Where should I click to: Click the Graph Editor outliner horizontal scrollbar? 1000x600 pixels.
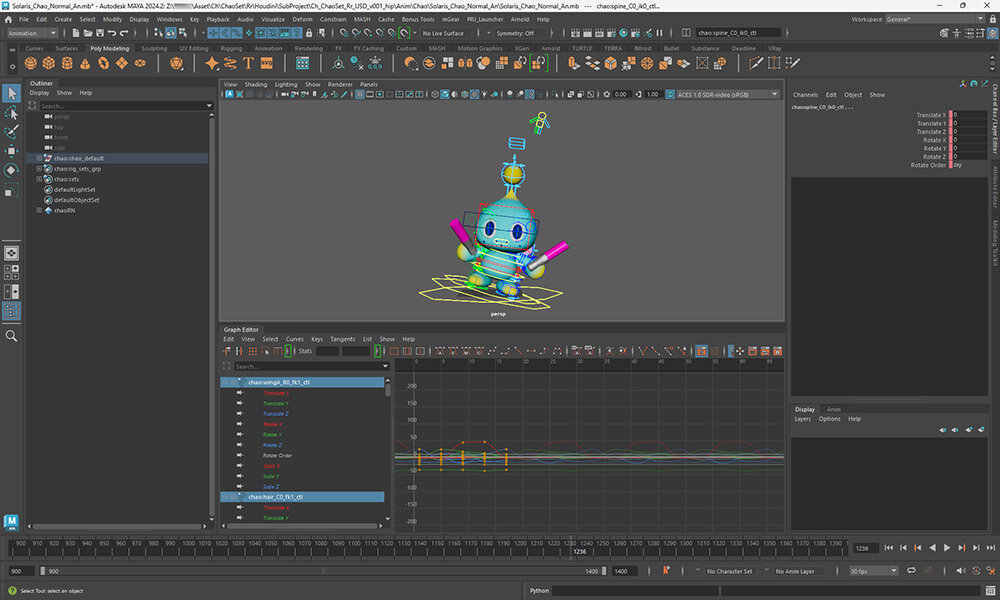coord(303,526)
